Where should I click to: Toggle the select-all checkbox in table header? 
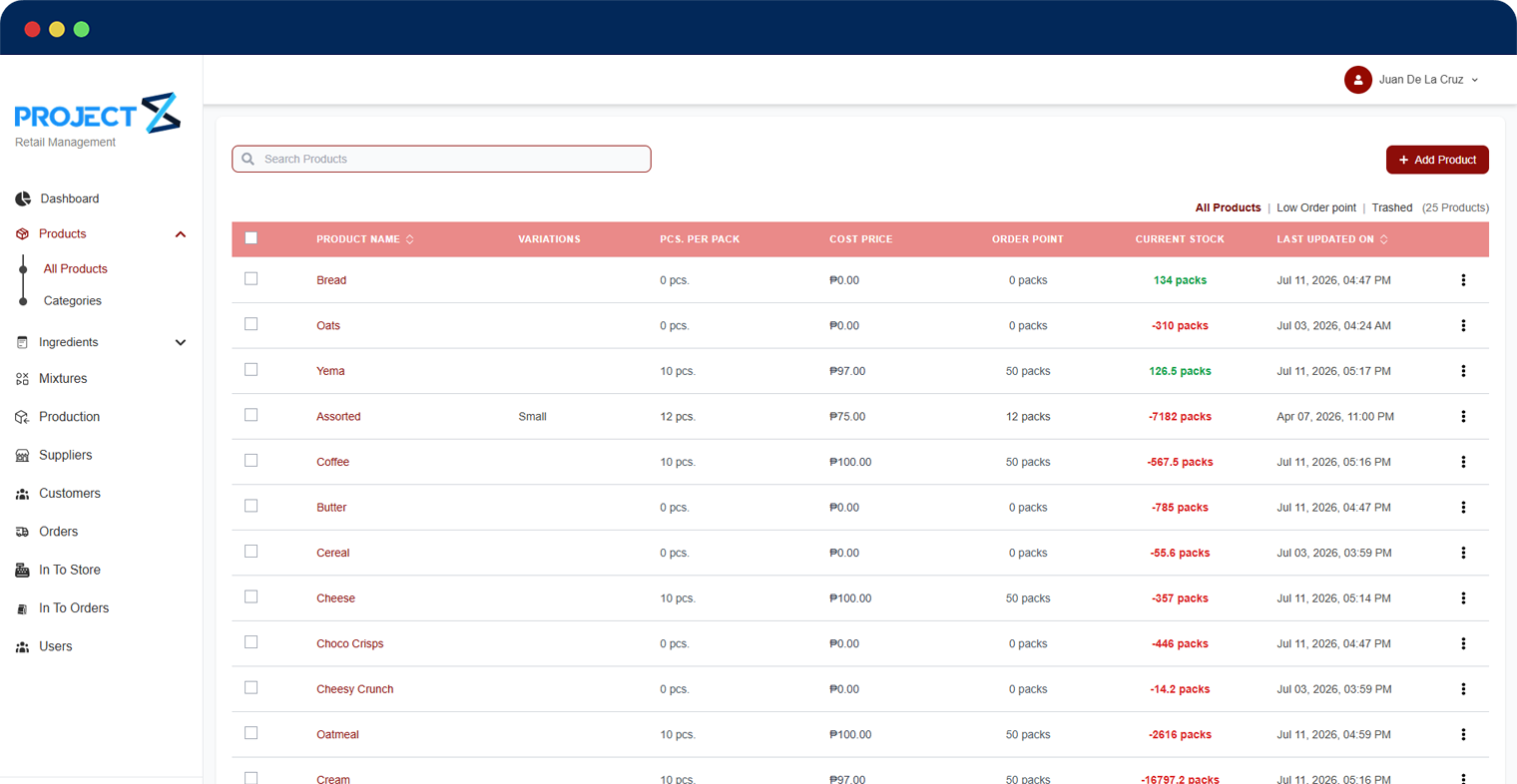252,238
